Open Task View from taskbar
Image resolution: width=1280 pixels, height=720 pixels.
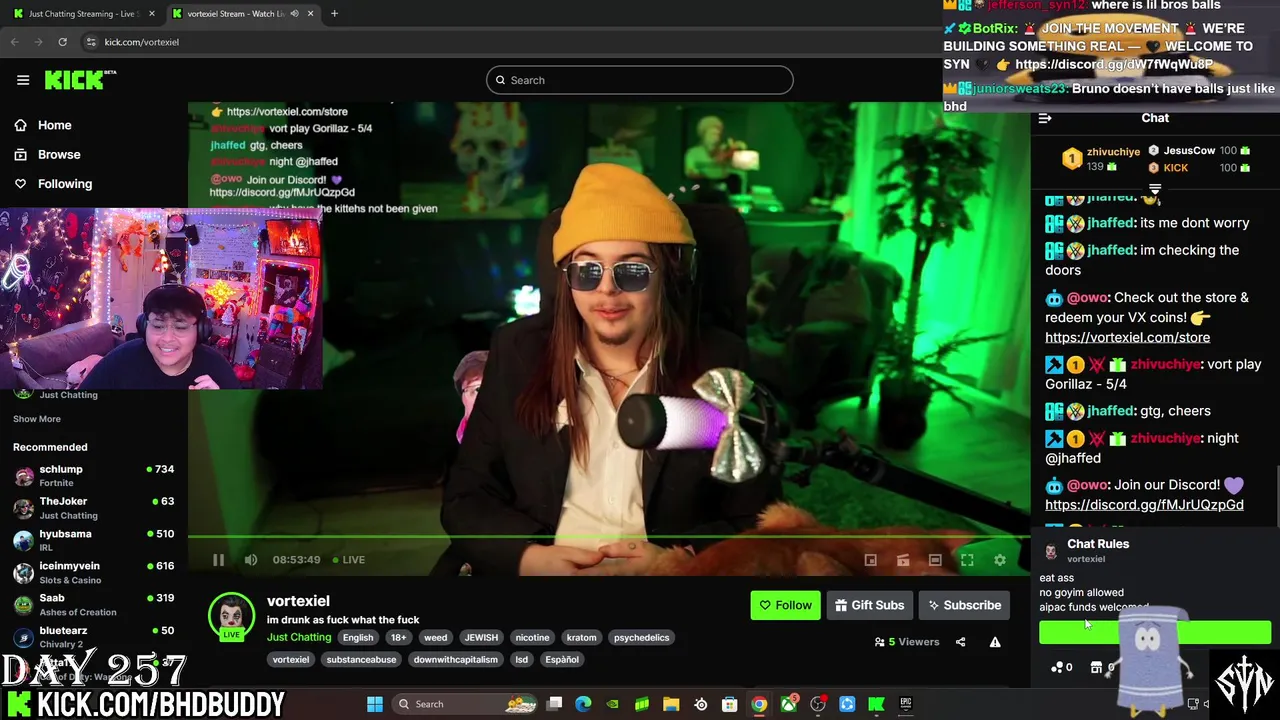(554, 704)
